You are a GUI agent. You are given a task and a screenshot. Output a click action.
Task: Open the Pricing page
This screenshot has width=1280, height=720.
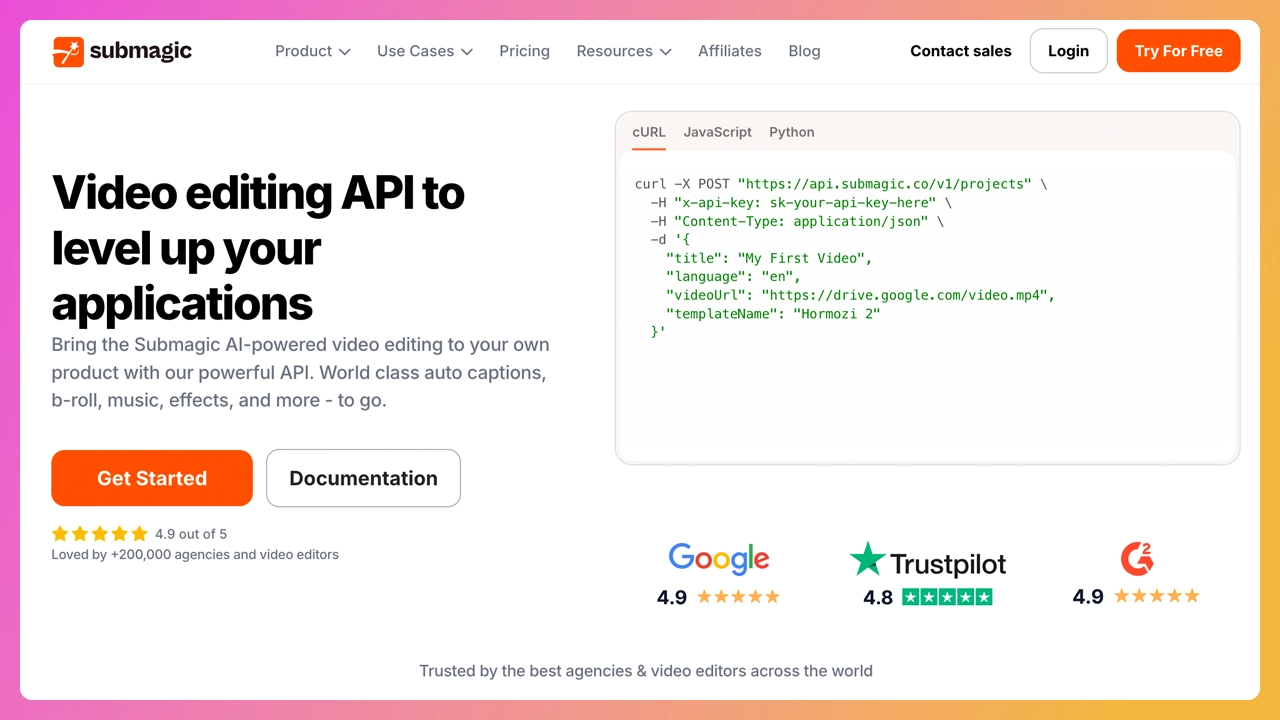[525, 51]
